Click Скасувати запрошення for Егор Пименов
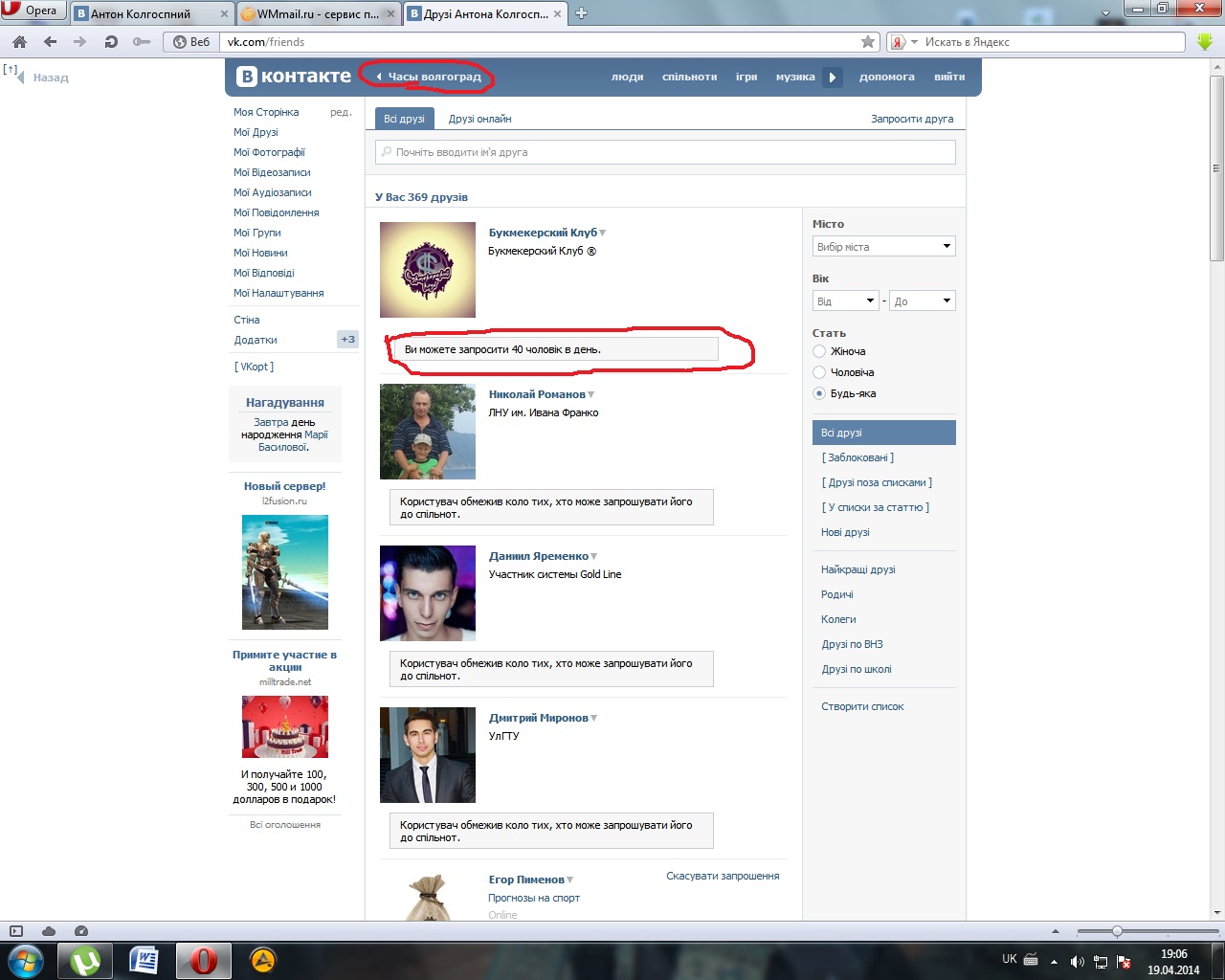 (723, 876)
